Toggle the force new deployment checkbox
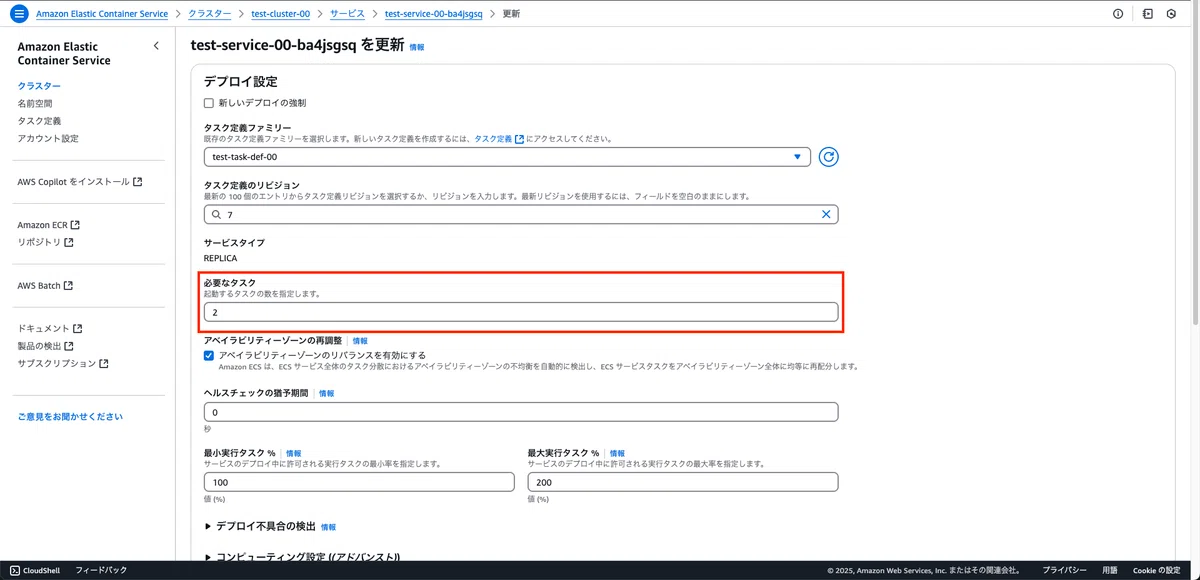 (209, 103)
